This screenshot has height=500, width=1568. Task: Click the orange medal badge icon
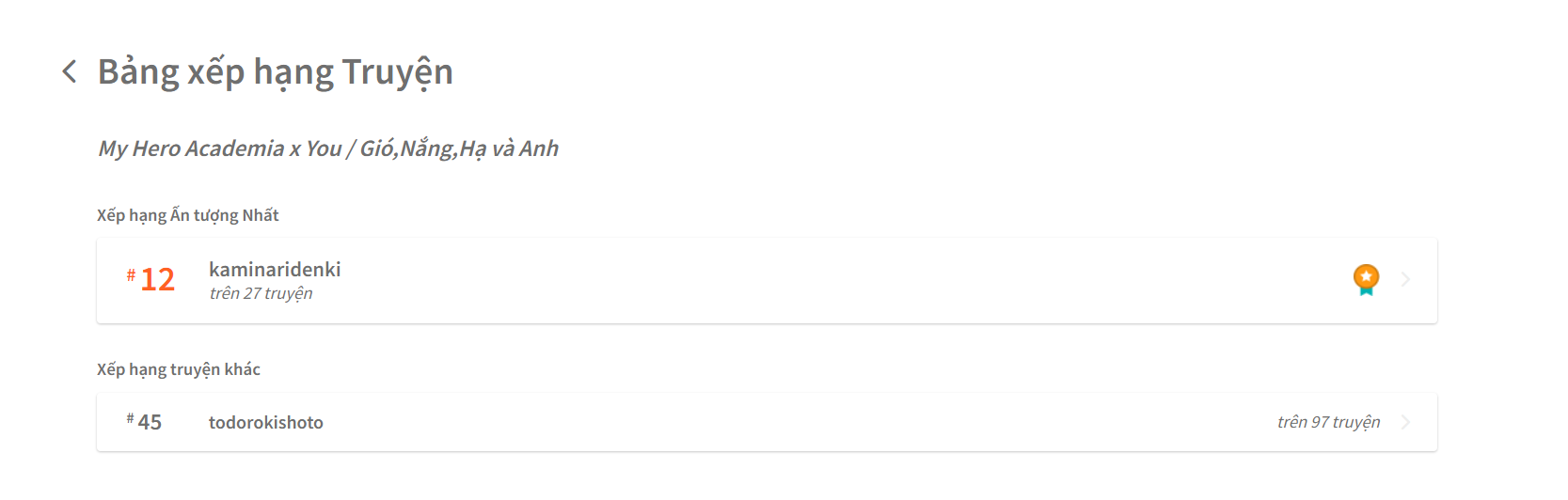(1366, 276)
